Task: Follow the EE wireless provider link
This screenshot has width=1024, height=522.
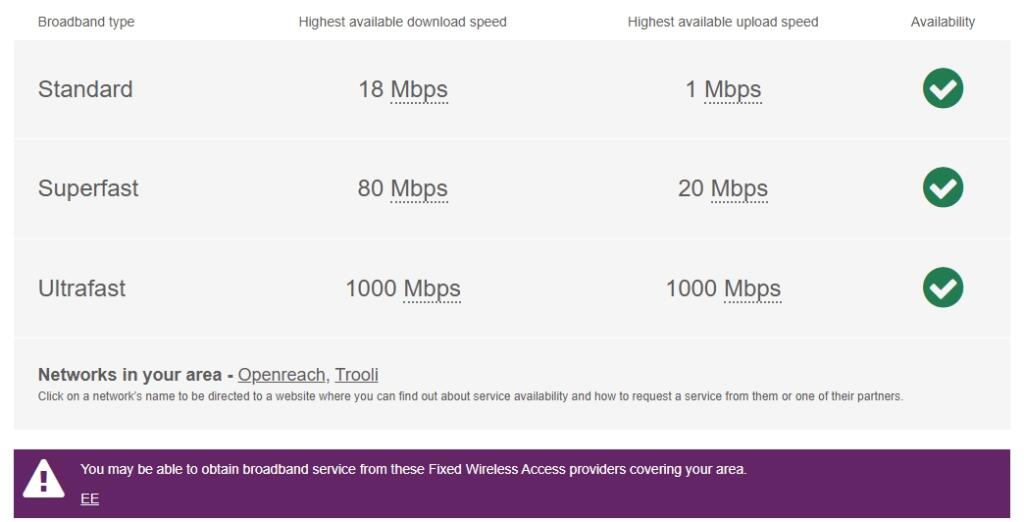Action: [89, 498]
